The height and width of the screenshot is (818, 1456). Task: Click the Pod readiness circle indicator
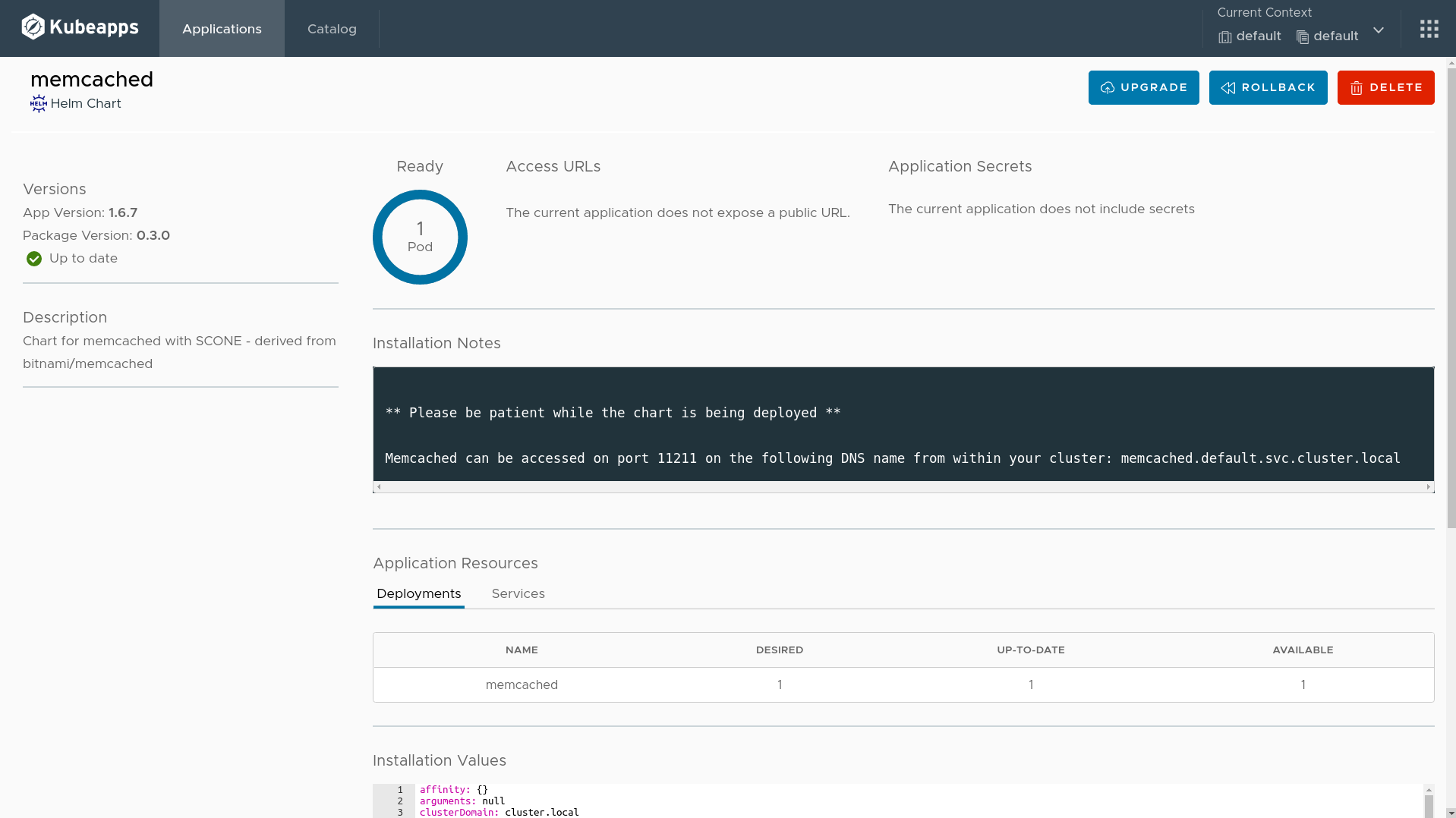click(x=420, y=237)
